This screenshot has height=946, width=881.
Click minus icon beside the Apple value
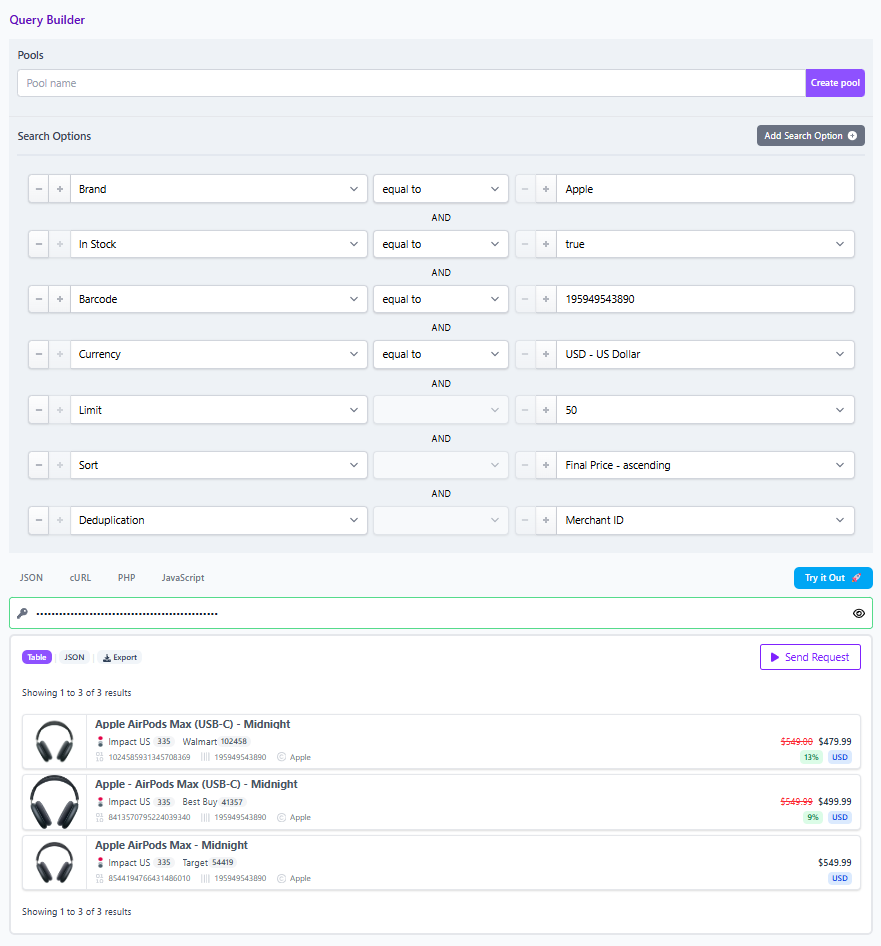pos(525,189)
